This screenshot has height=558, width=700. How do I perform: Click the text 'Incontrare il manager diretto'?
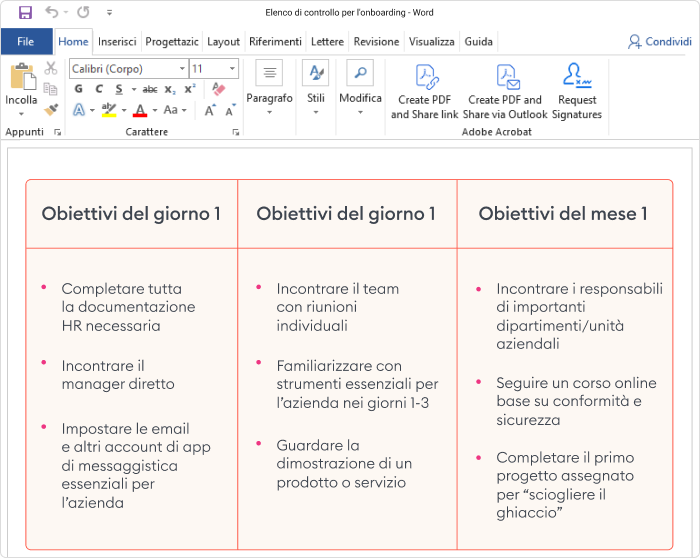click(118, 375)
